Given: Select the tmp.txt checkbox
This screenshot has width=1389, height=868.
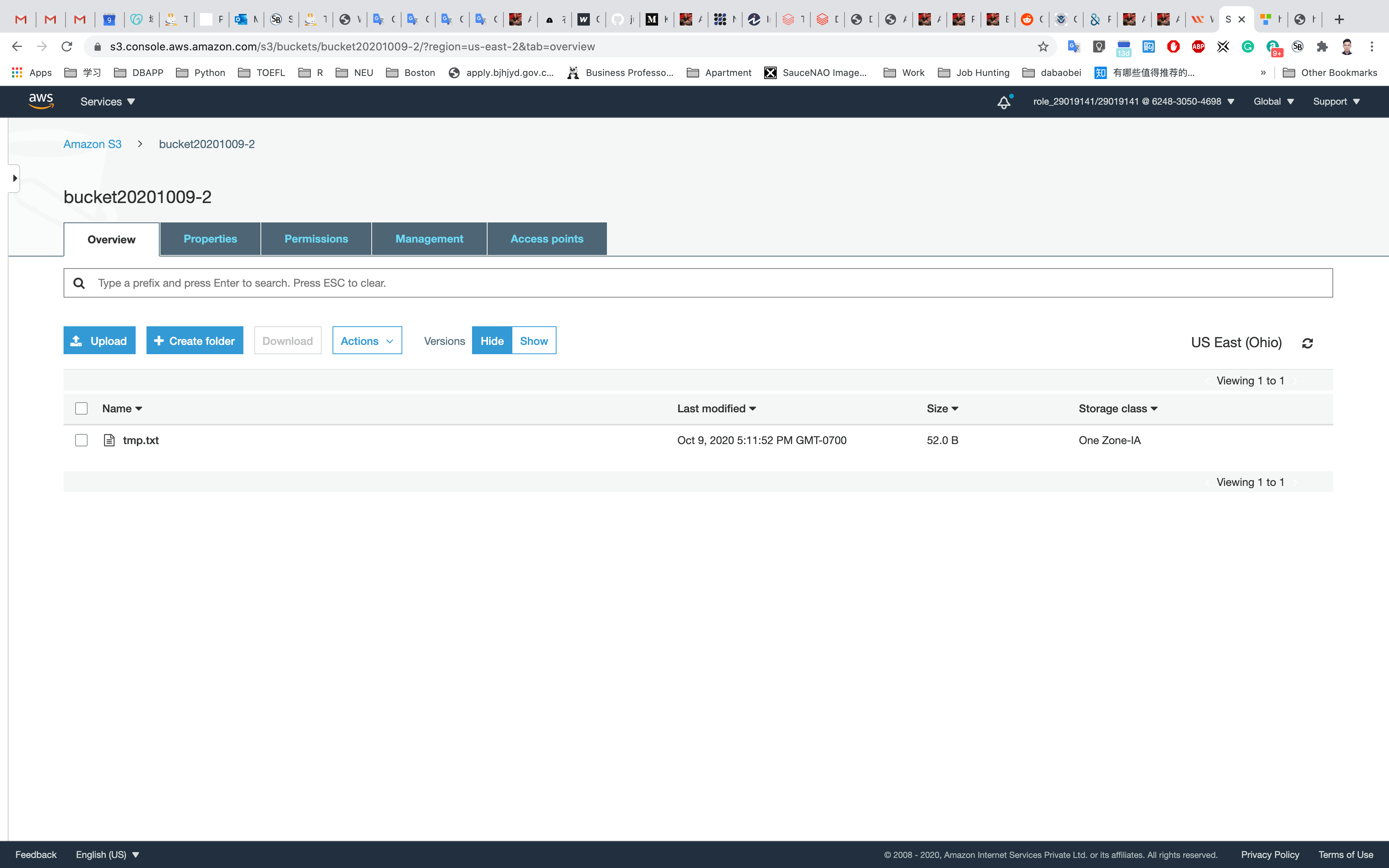Looking at the screenshot, I should (81, 440).
